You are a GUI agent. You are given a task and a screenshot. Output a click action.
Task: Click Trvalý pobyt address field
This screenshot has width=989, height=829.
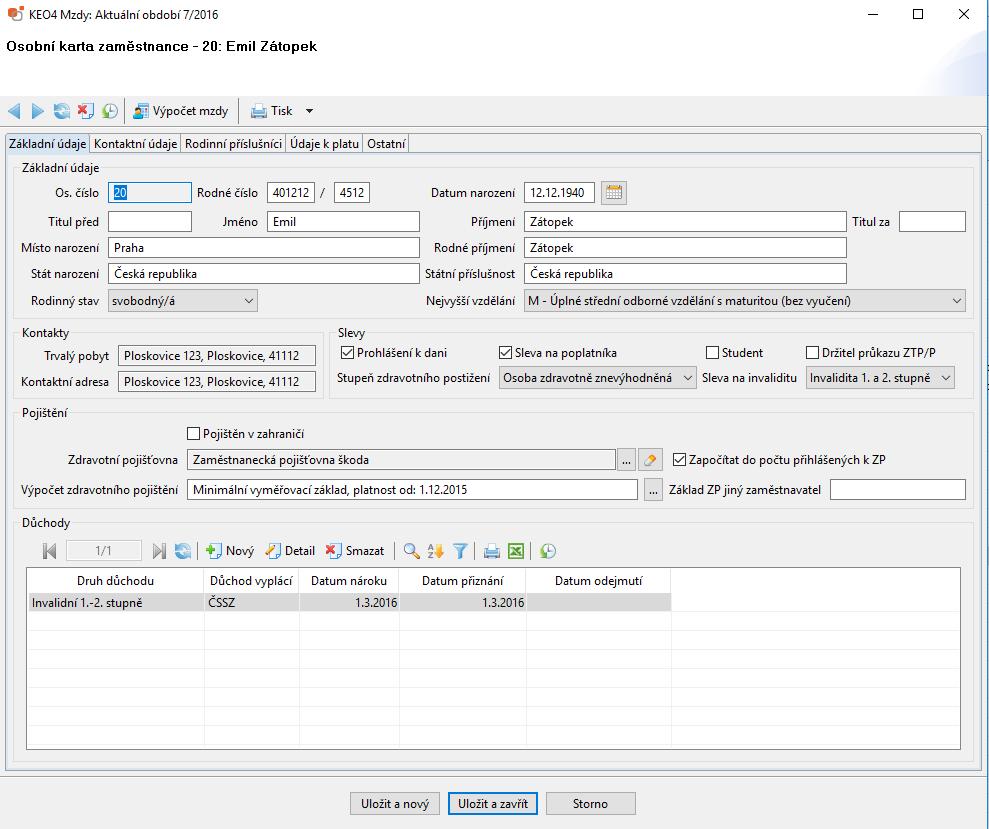pos(217,356)
